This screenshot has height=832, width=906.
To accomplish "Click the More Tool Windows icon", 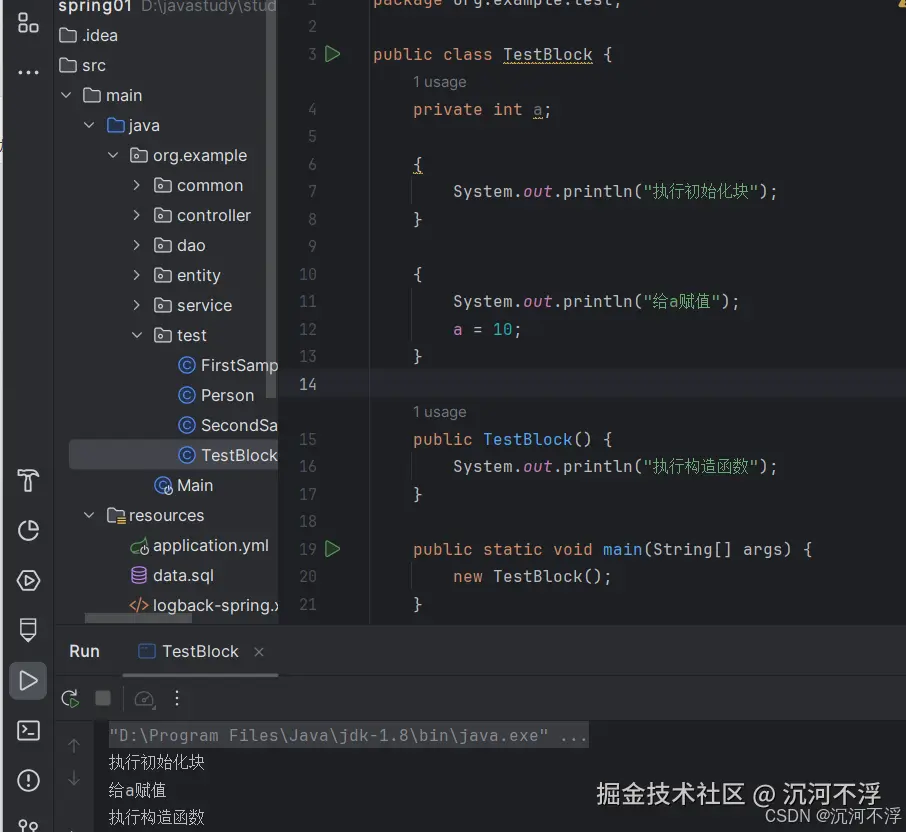I will (x=27, y=71).
